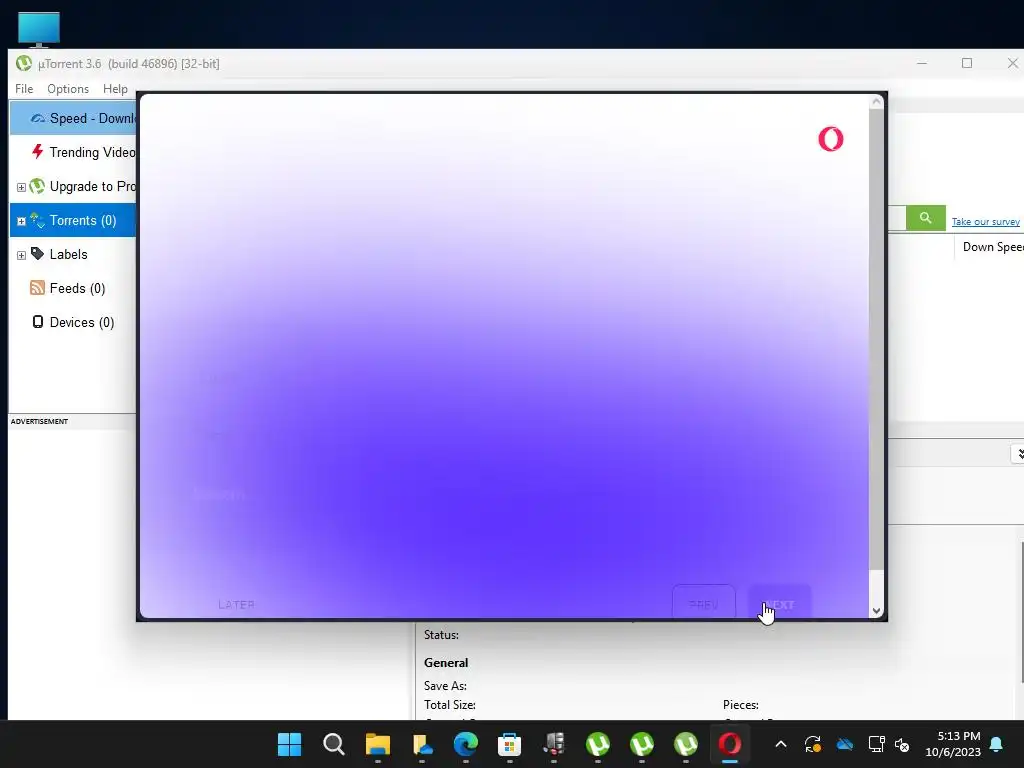Click the green search magnifier button

(925, 218)
